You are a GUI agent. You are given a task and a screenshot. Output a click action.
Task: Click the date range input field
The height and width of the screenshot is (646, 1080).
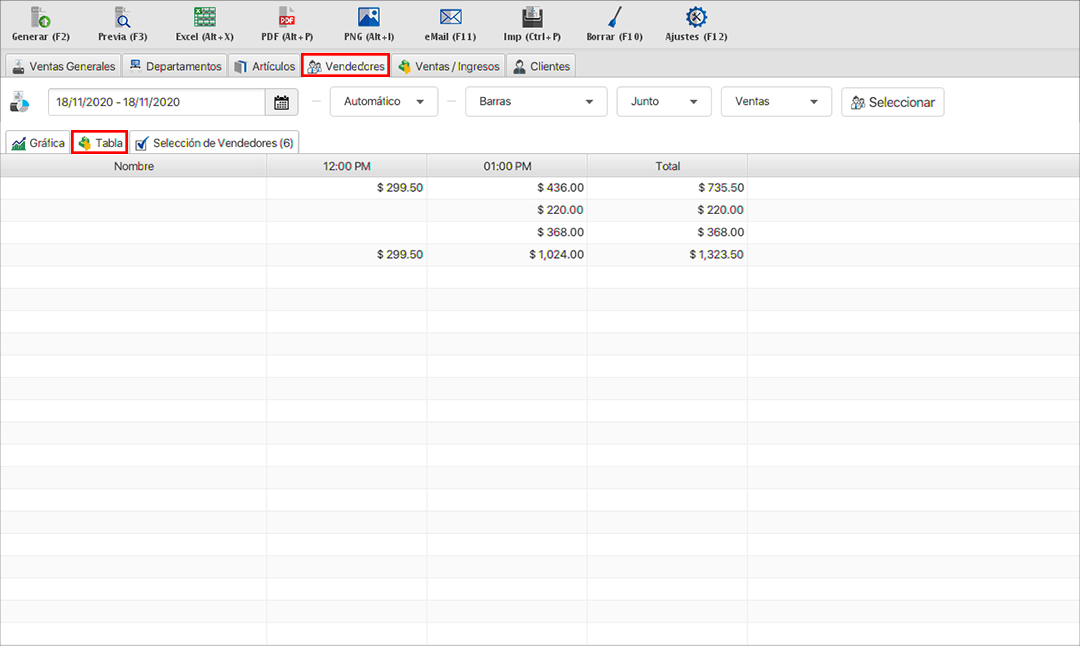156,102
